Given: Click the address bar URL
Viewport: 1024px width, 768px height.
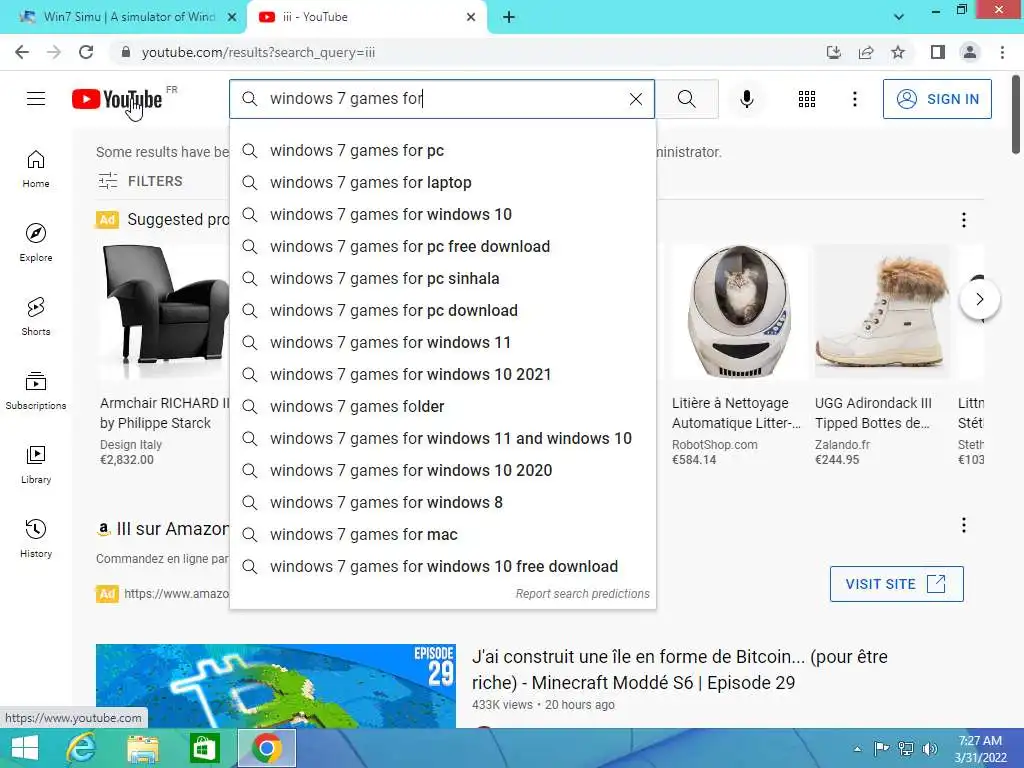Looking at the screenshot, I should click(259, 52).
